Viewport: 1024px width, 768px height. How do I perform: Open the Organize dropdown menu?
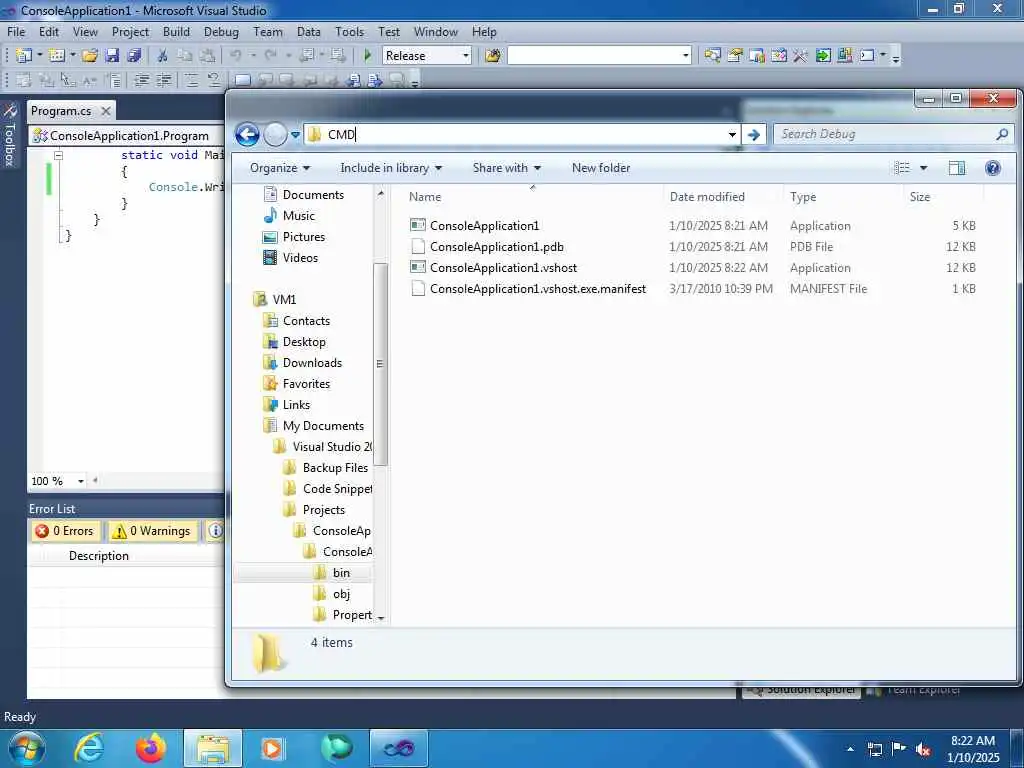[280, 168]
